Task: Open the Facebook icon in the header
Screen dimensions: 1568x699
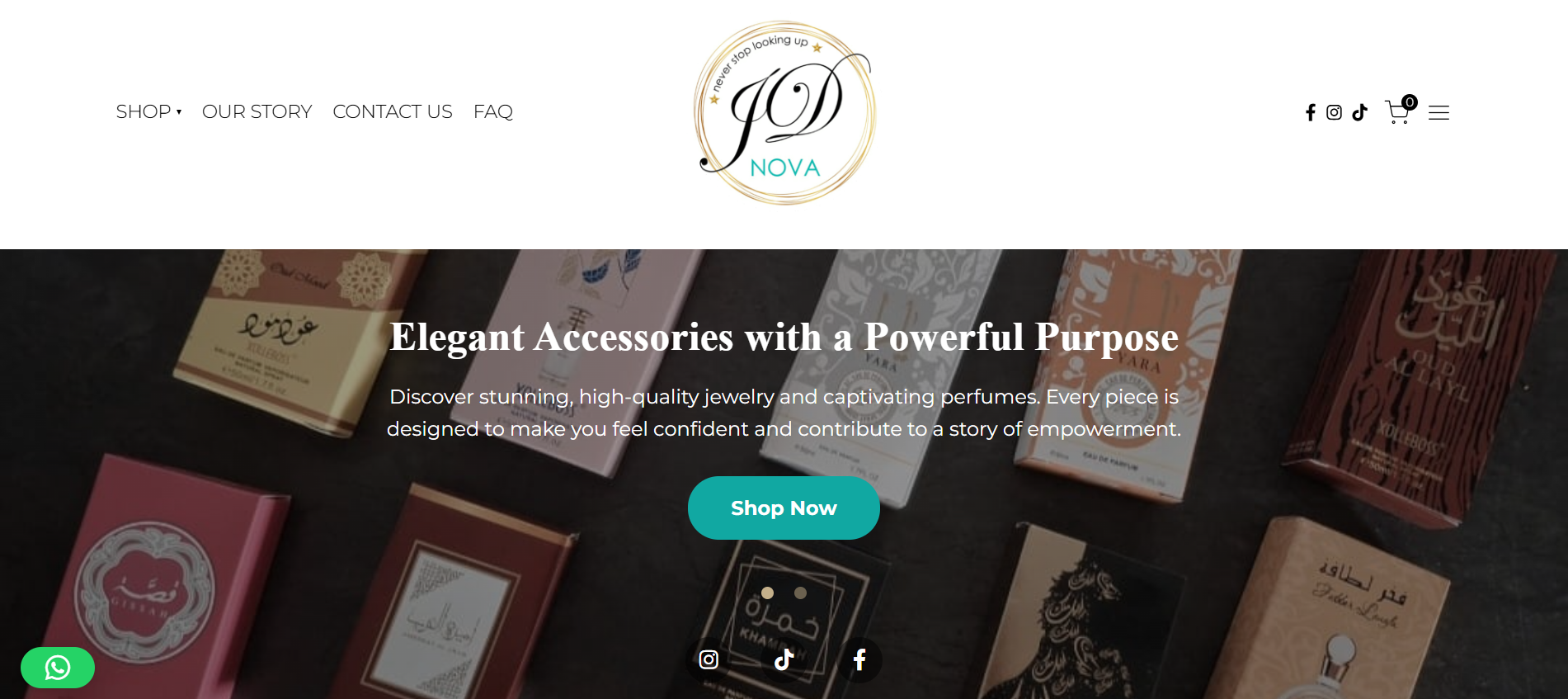Action: [x=1311, y=112]
